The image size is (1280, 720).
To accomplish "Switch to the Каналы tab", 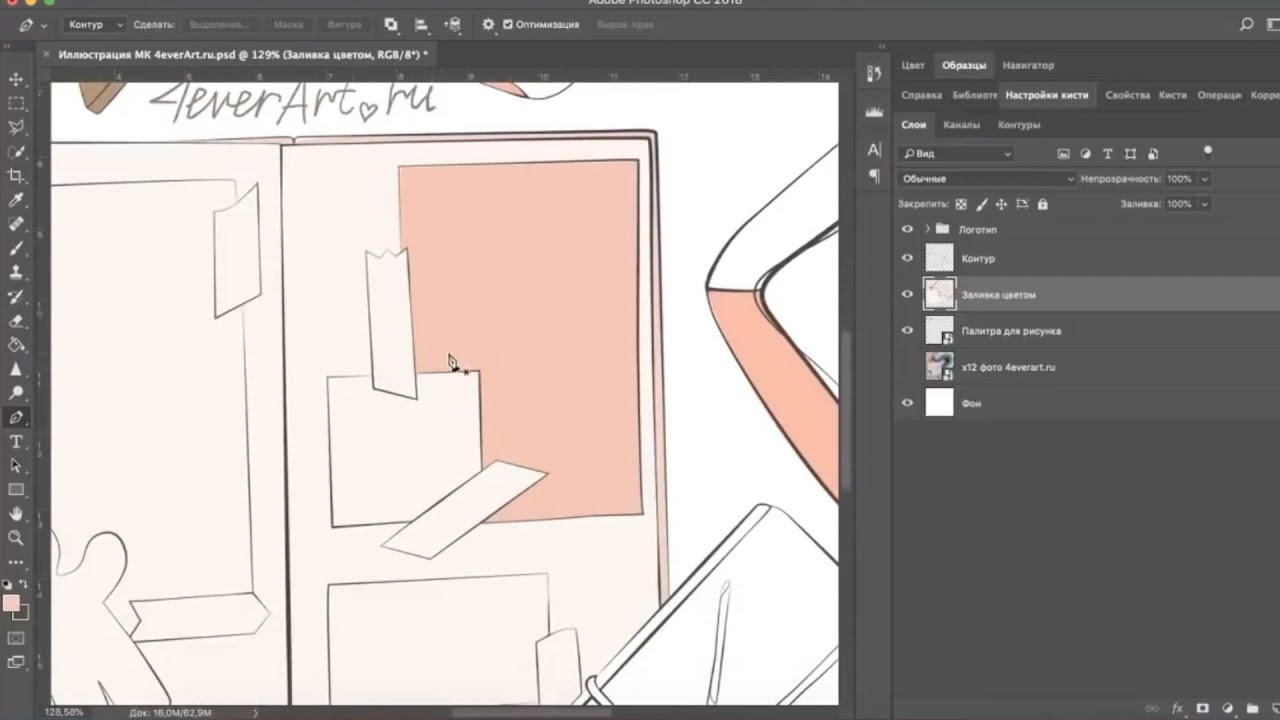I will pyautogui.click(x=961, y=125).
